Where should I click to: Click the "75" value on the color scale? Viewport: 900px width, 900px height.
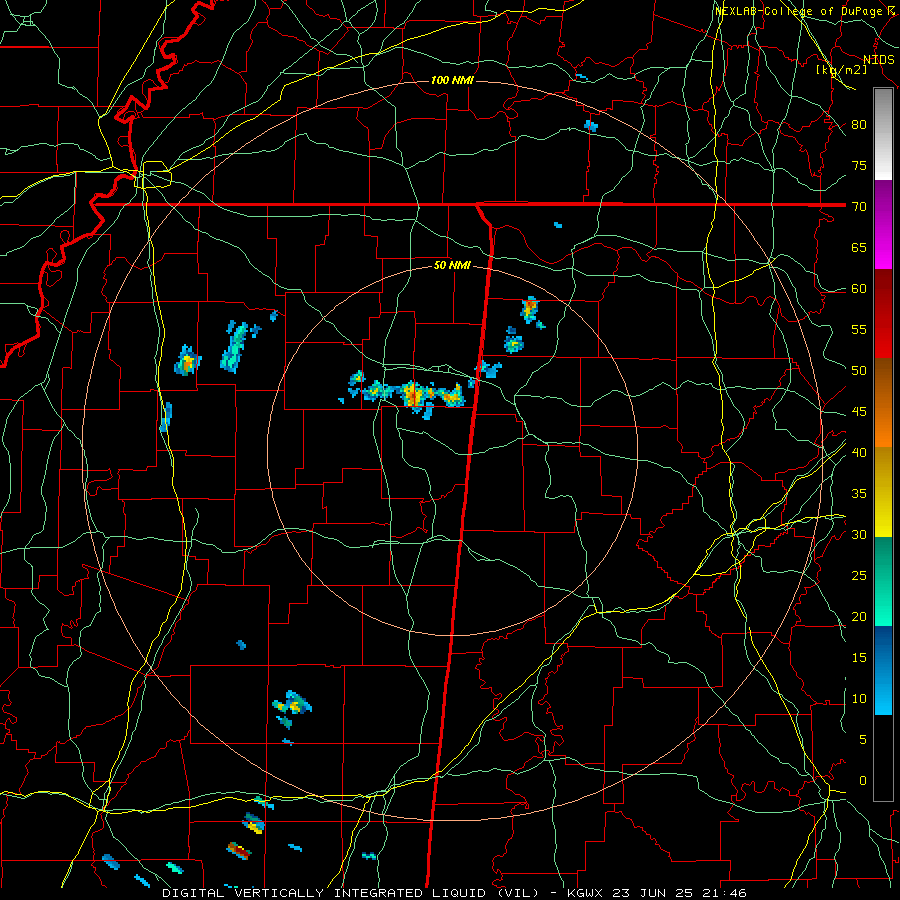tap(859, 166)
